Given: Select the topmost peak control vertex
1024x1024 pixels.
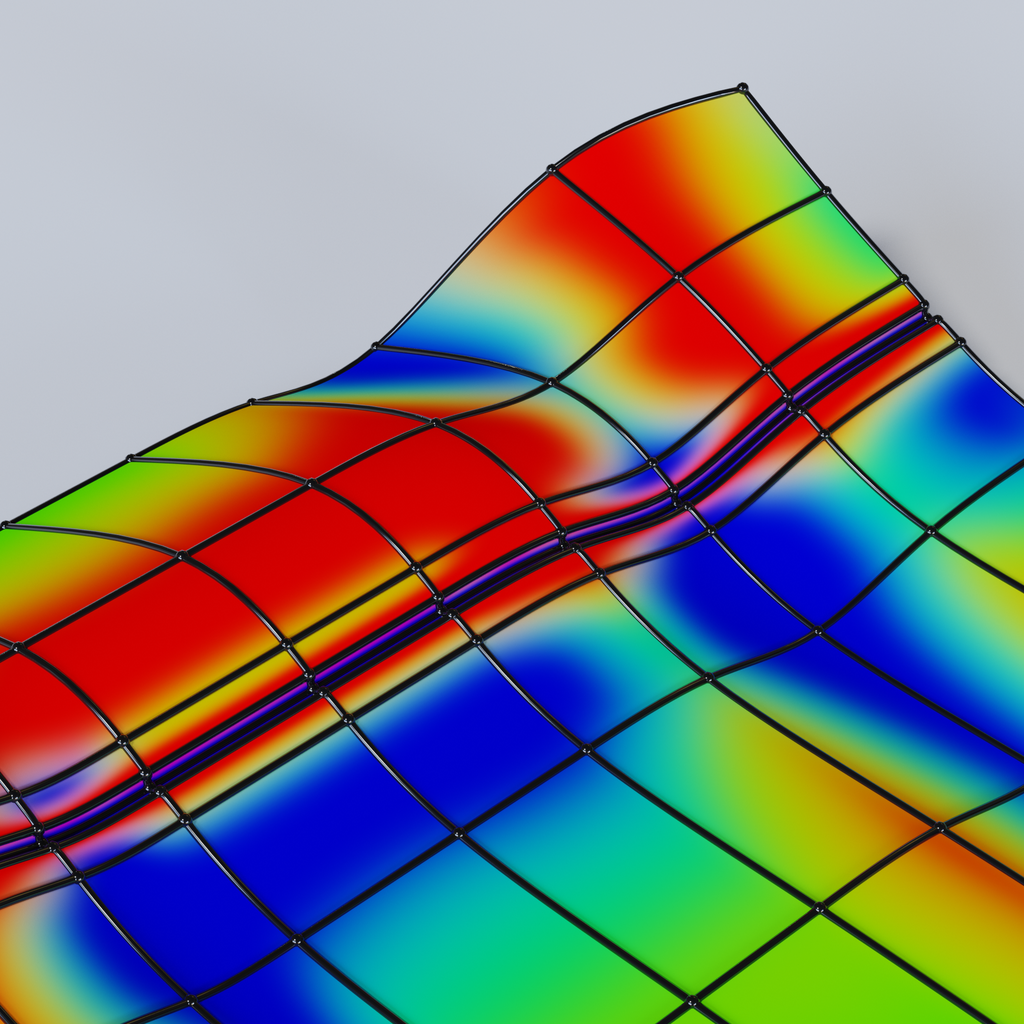Looking at the screenshot, I should click(x=741, y=86).
